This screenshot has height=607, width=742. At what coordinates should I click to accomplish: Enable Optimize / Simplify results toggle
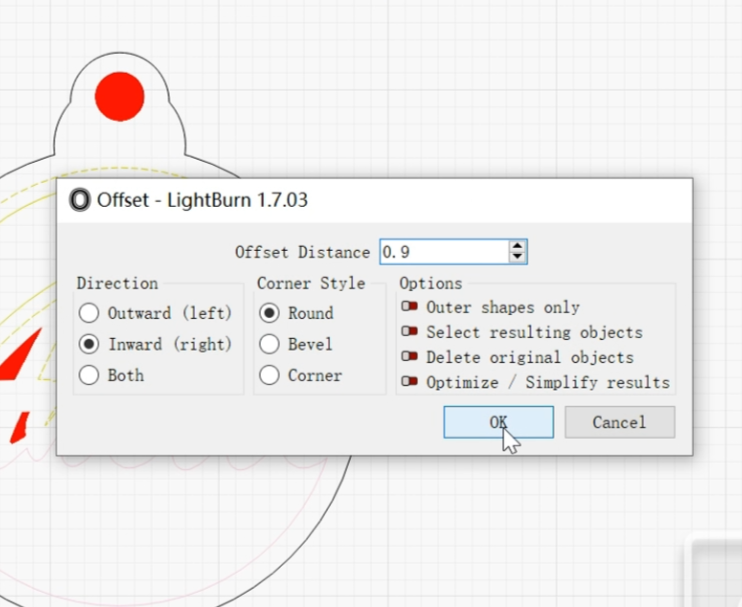tap(409, 382)
